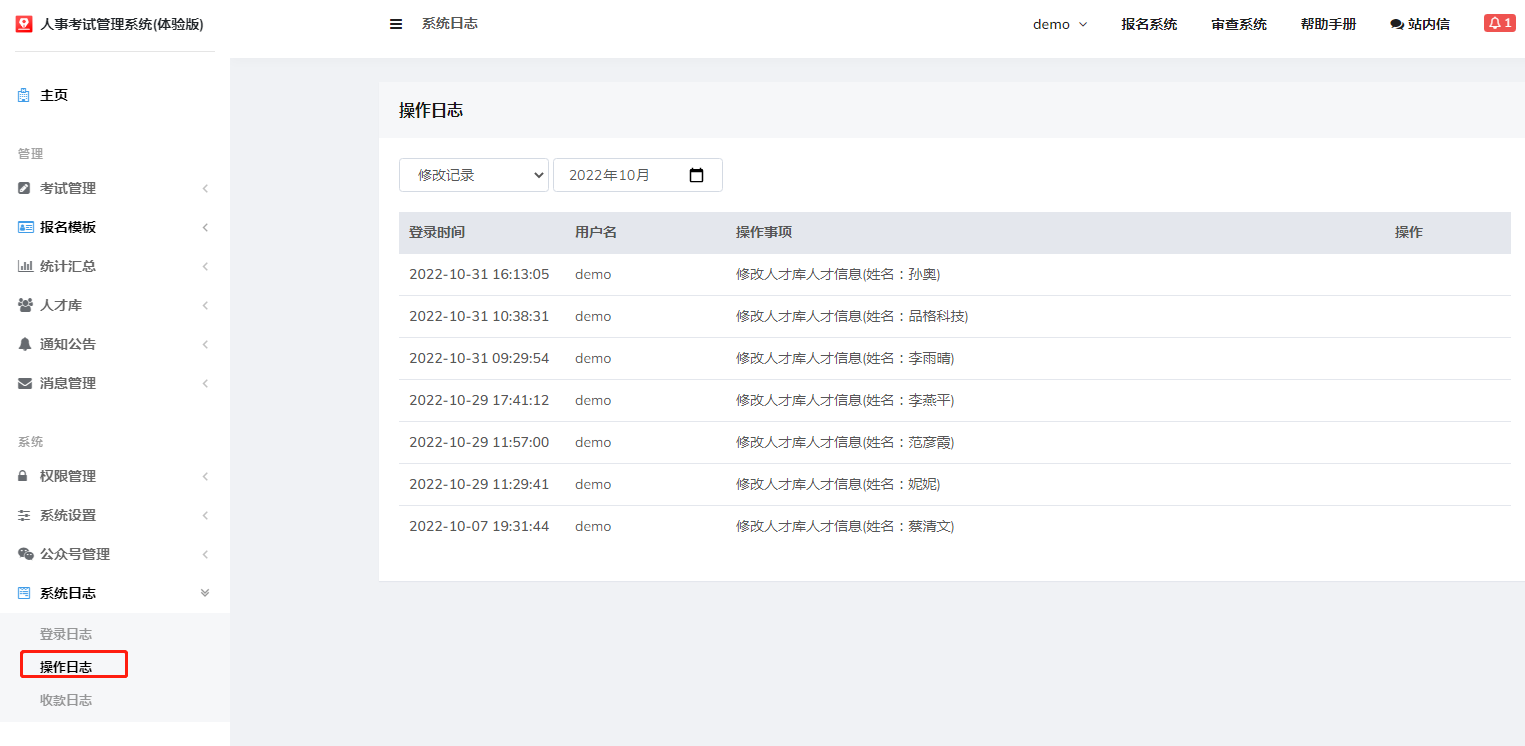Click the 报名模板 ID card icon

[x=26, y=227]
